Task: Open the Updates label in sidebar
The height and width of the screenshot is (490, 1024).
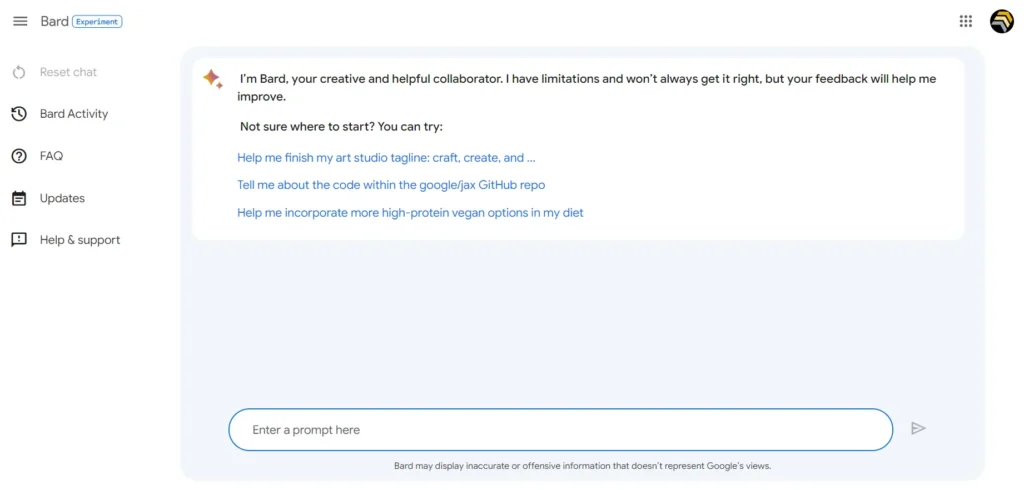Action: pyautogui.click(x=62, y=198)
